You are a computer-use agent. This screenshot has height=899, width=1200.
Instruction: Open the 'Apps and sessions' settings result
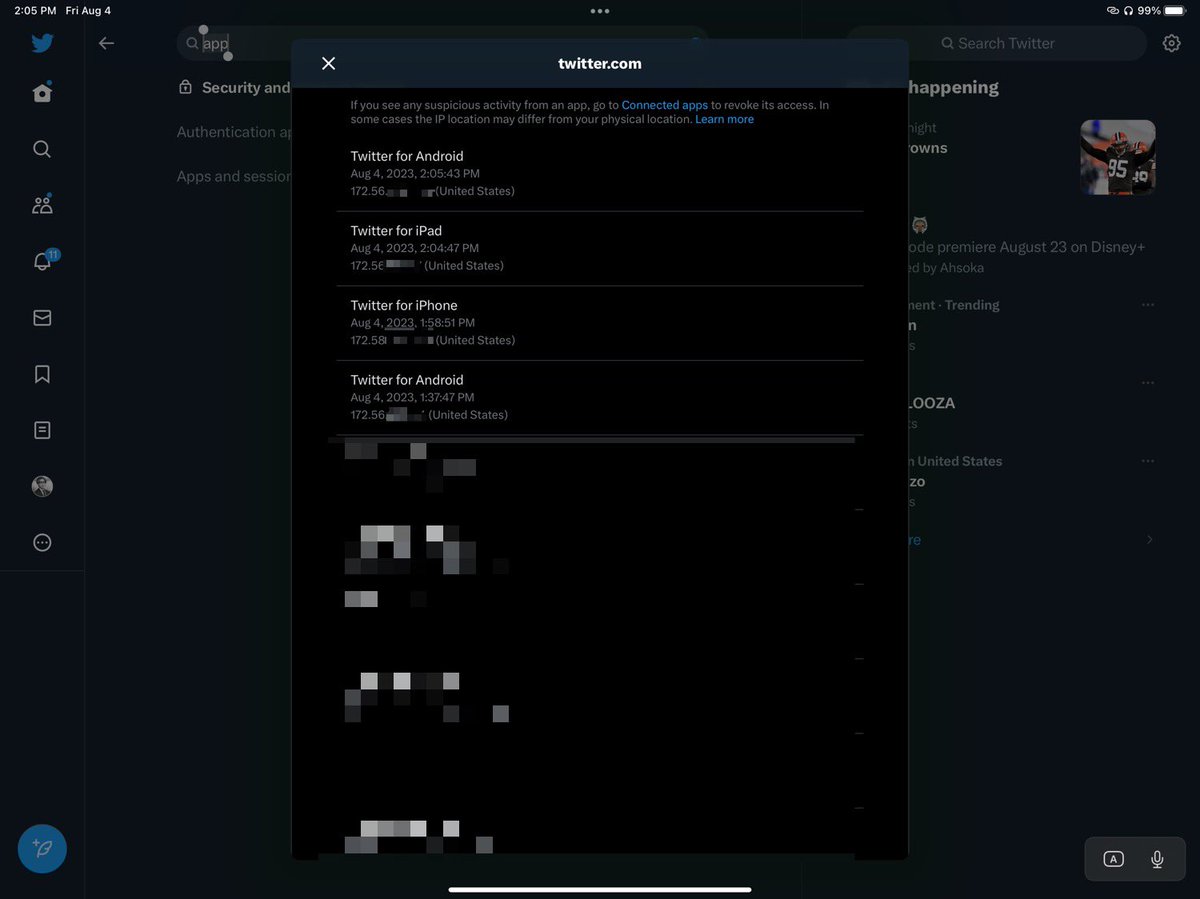pyautogui.click(x=234, y=176)
